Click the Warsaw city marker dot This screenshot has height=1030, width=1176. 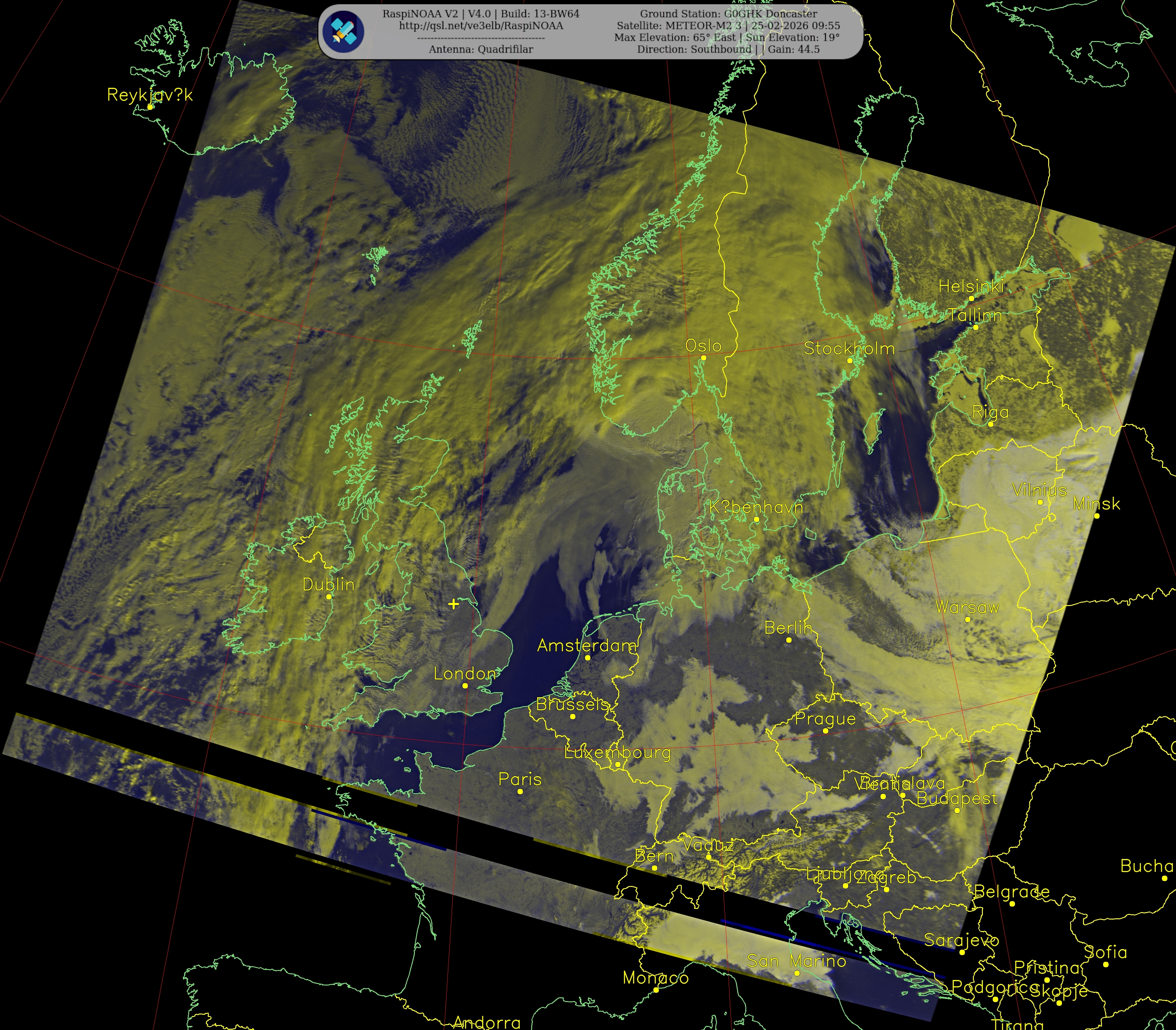[968, 620]
